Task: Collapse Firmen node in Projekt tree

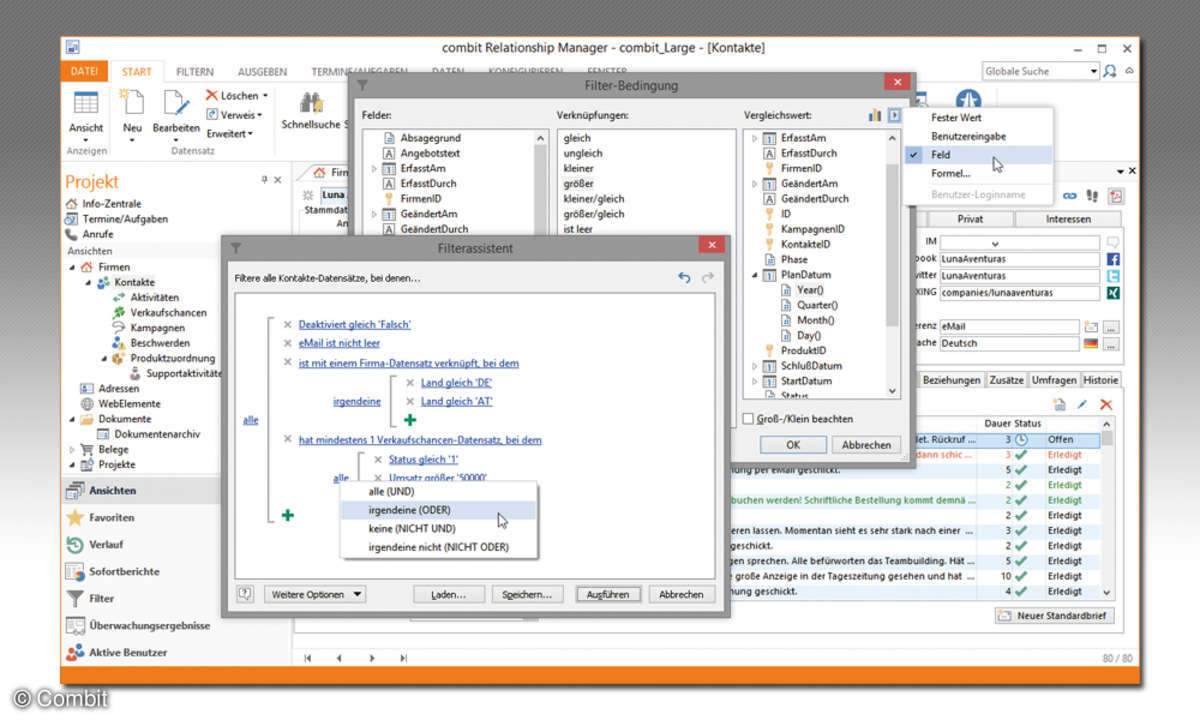Action: click(x=72, y=268)
